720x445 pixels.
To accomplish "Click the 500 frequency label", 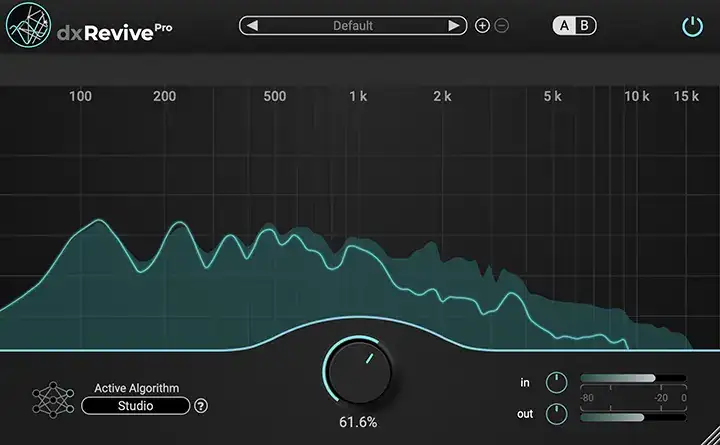I will [x=275, y=96].
